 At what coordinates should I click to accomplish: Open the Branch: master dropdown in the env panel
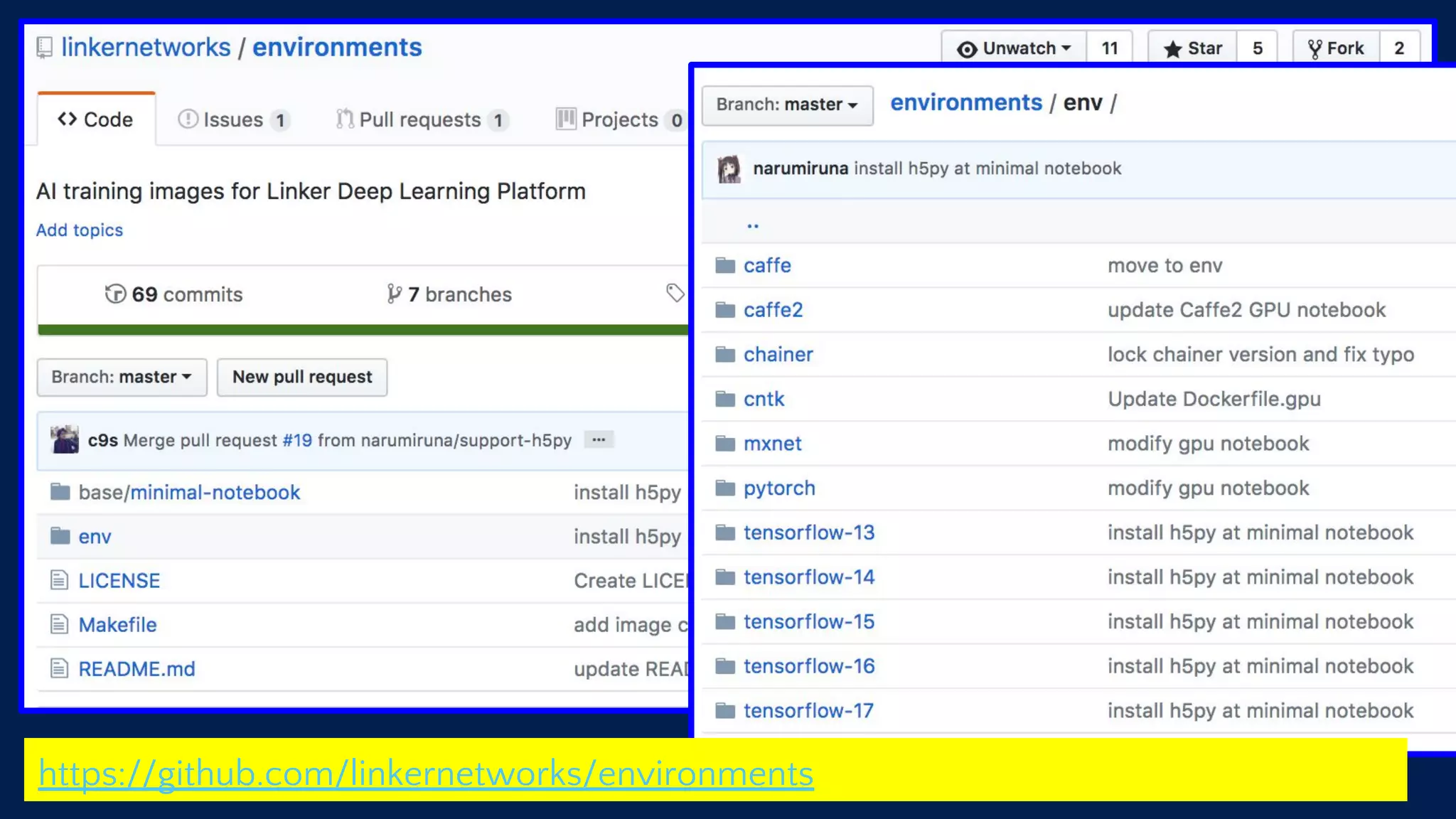(x=787, y=105)
